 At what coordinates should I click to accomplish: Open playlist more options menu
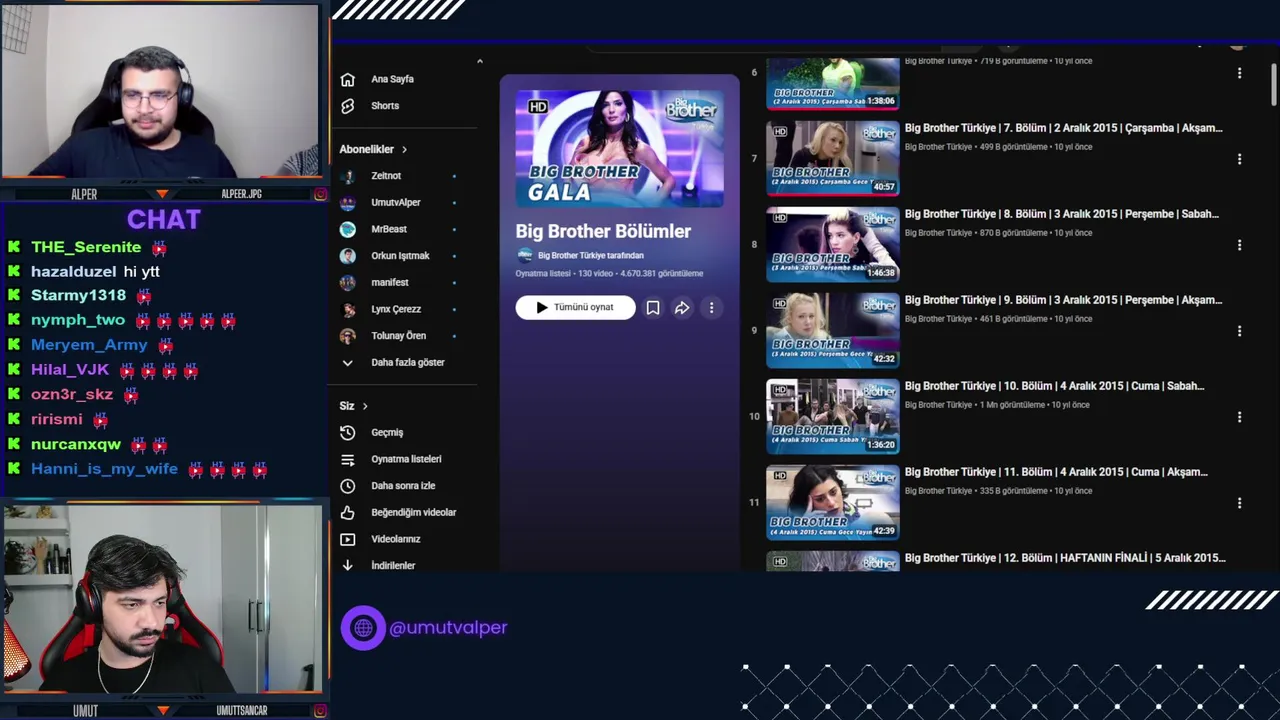(x=711, y=308)
